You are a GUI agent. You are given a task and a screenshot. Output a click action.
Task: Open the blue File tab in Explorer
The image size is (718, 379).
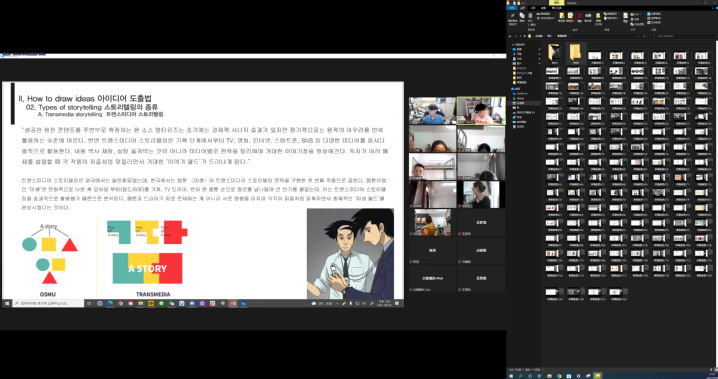(512, 8)
